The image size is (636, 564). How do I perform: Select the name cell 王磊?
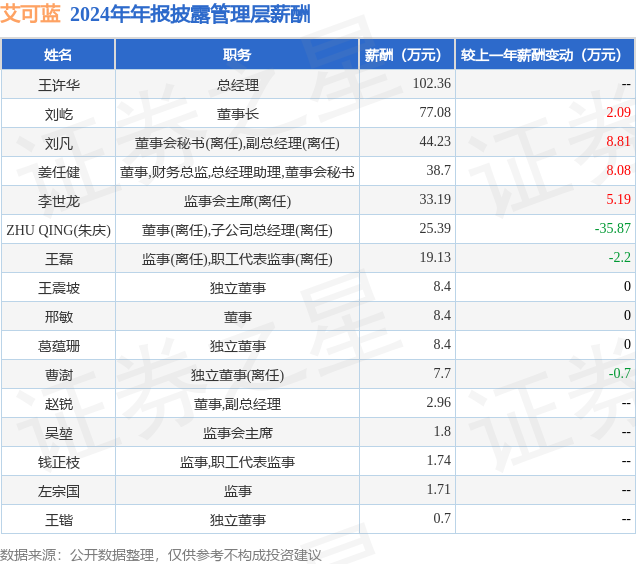tap(59, 259)
